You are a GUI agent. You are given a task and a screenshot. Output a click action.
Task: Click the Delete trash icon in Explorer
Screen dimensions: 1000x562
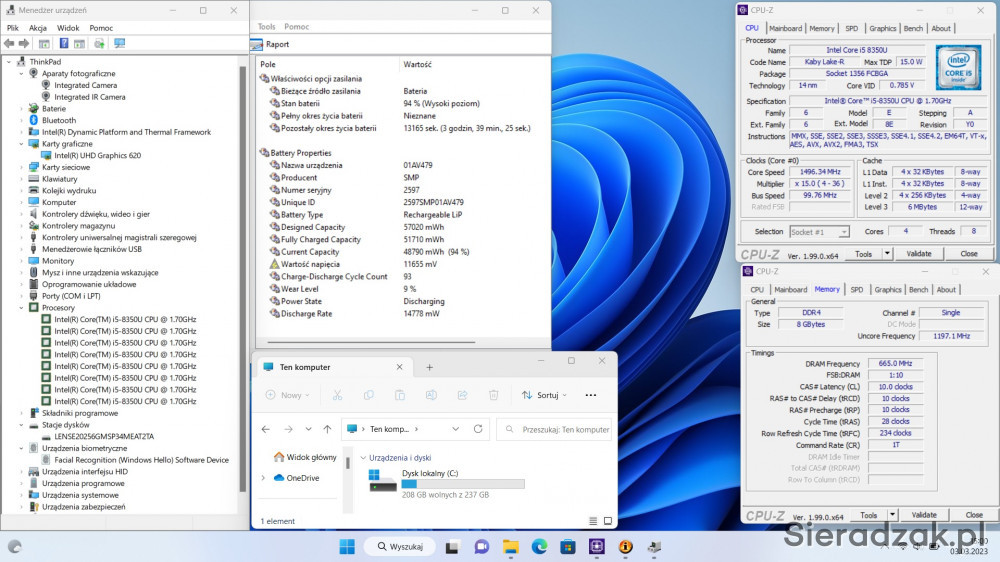point(494,395)
